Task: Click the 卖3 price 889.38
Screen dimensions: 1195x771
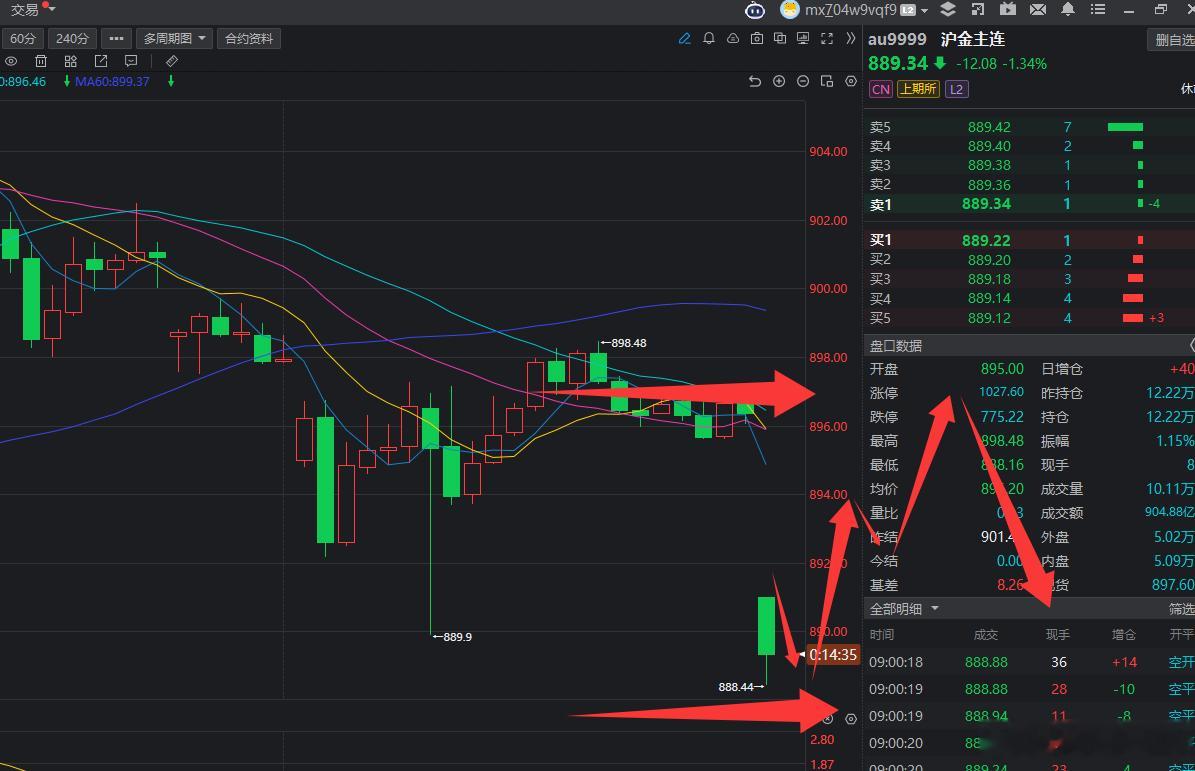Action: point(989,165)
